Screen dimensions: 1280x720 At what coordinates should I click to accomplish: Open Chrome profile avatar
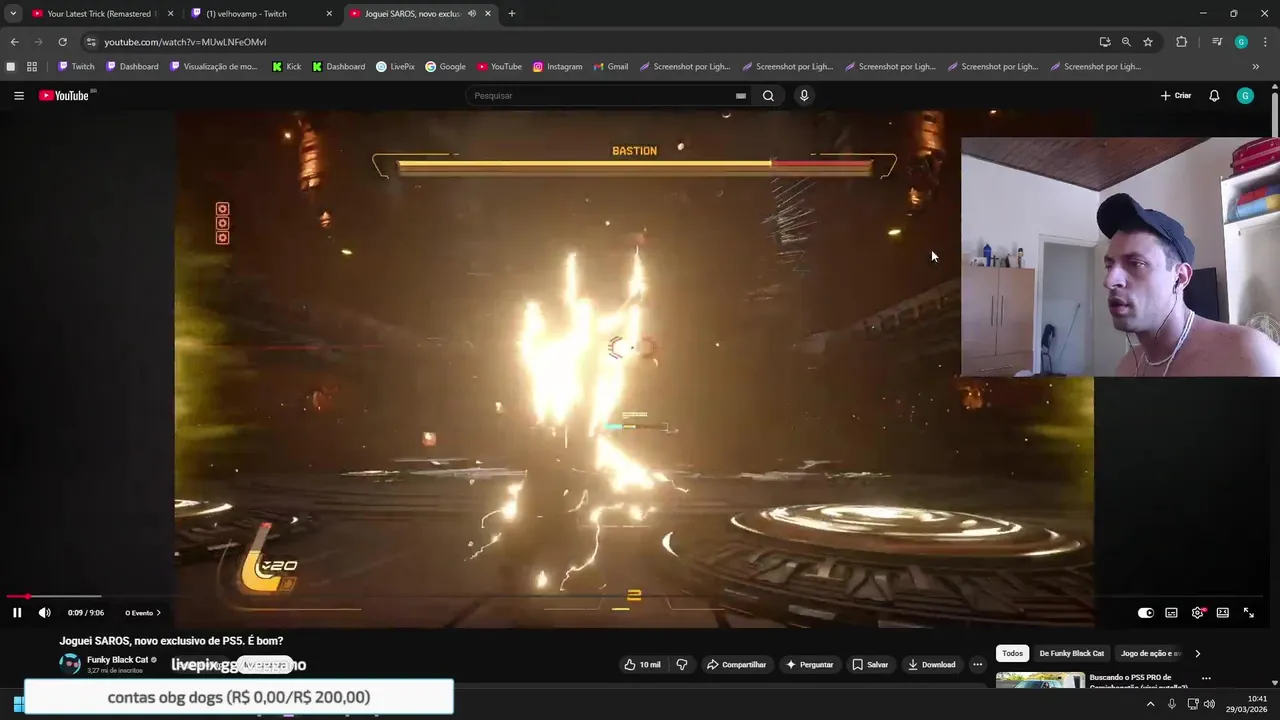(x=1241, y=42)
